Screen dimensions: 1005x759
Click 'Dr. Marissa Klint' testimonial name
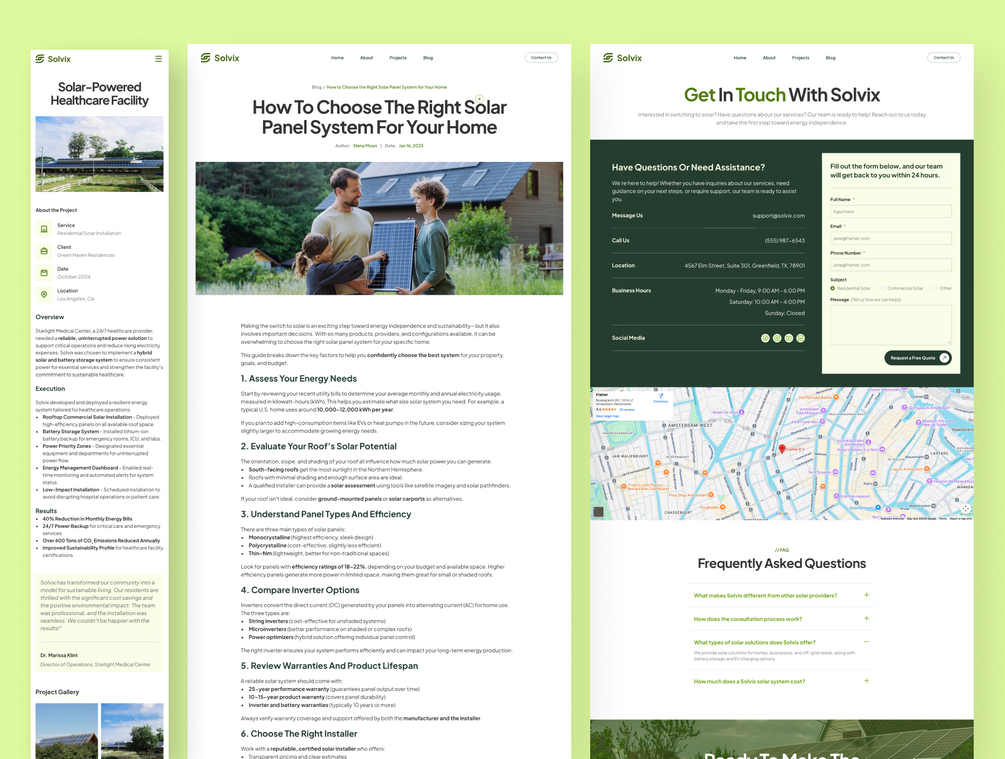(x=59, y=655)
